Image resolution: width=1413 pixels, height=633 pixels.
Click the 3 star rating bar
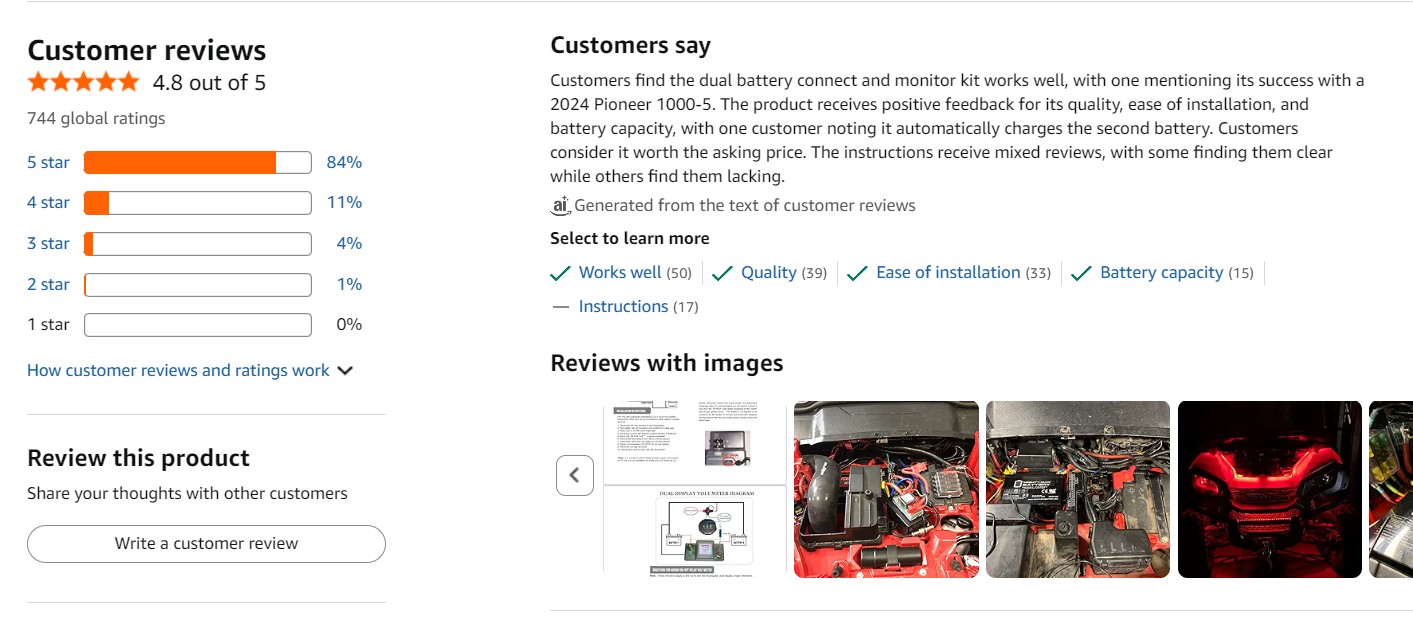pyautogui.click(x=197, y=244)
